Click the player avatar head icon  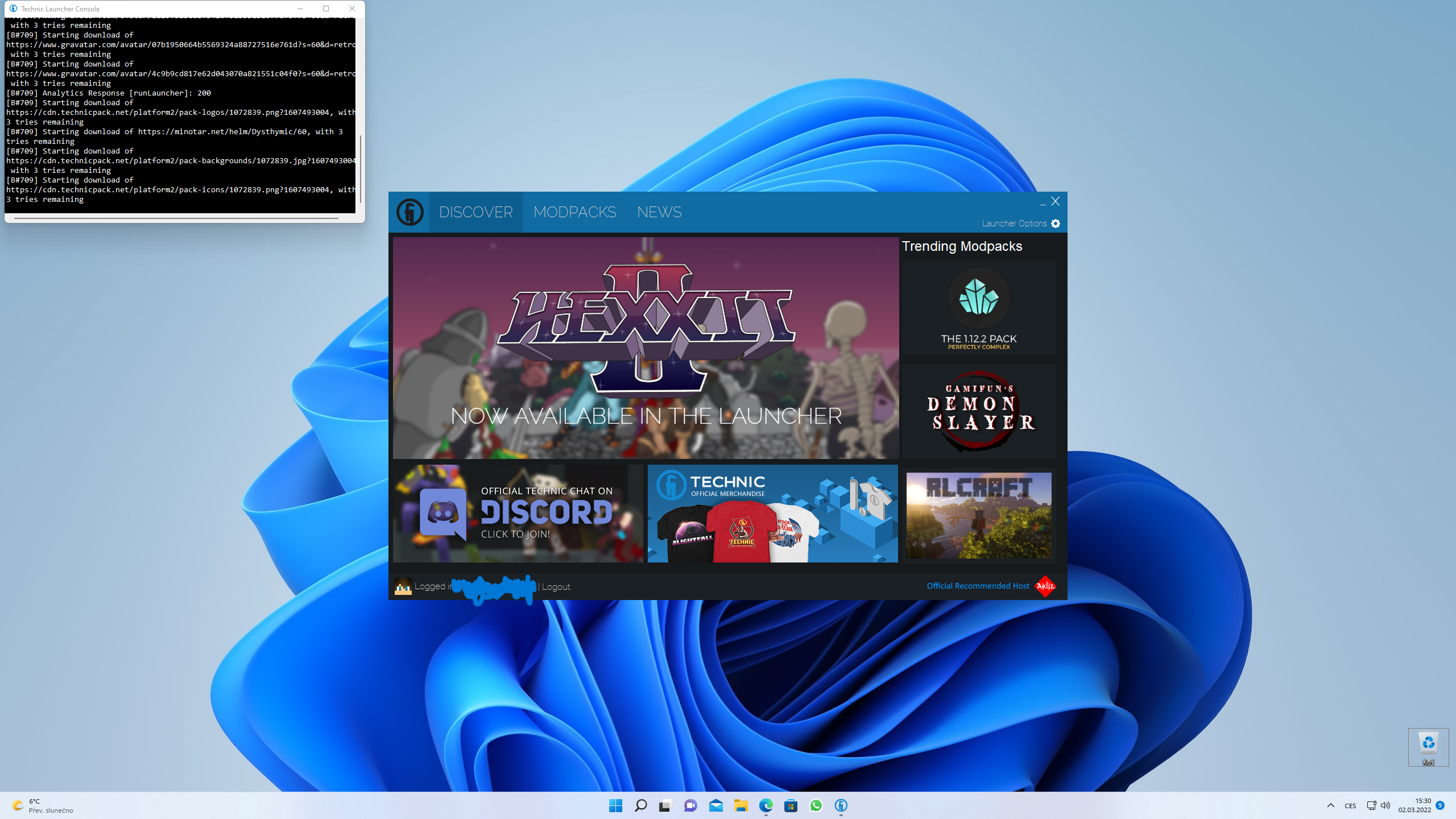click(403, 586)
